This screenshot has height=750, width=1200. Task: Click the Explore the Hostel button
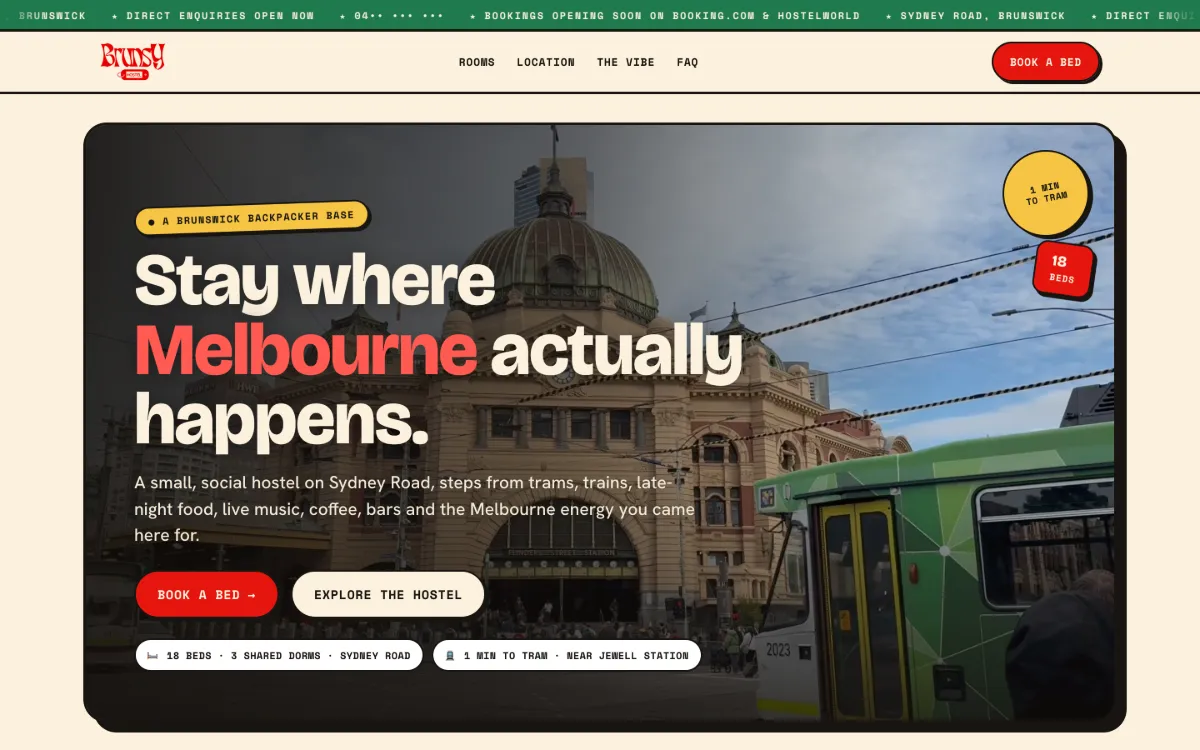388,594
